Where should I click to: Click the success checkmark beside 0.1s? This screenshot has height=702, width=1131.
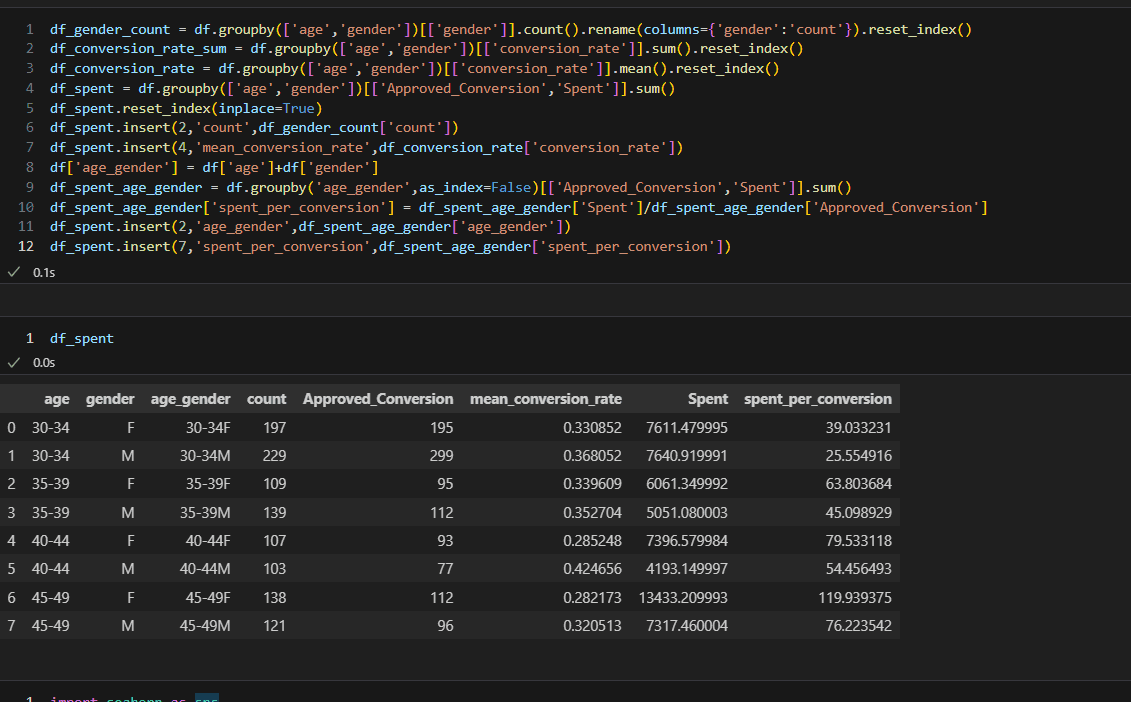14,272
